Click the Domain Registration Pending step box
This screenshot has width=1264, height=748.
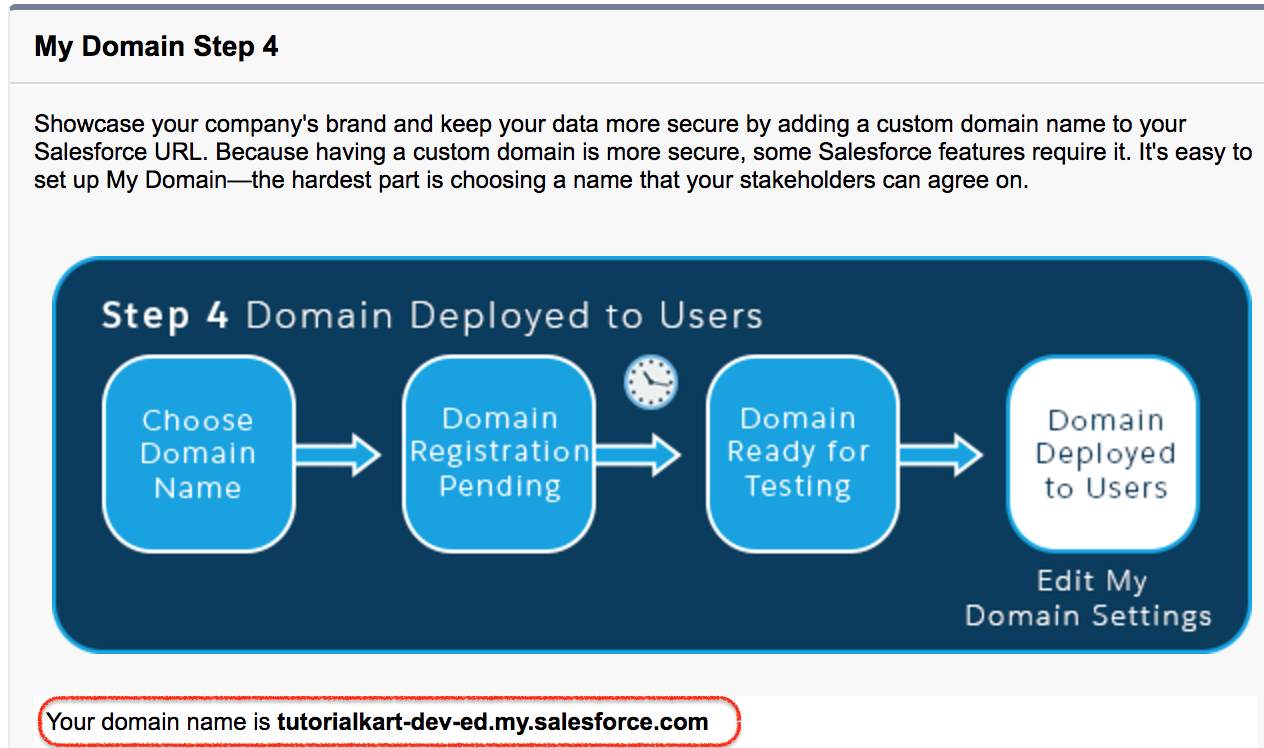499,454
